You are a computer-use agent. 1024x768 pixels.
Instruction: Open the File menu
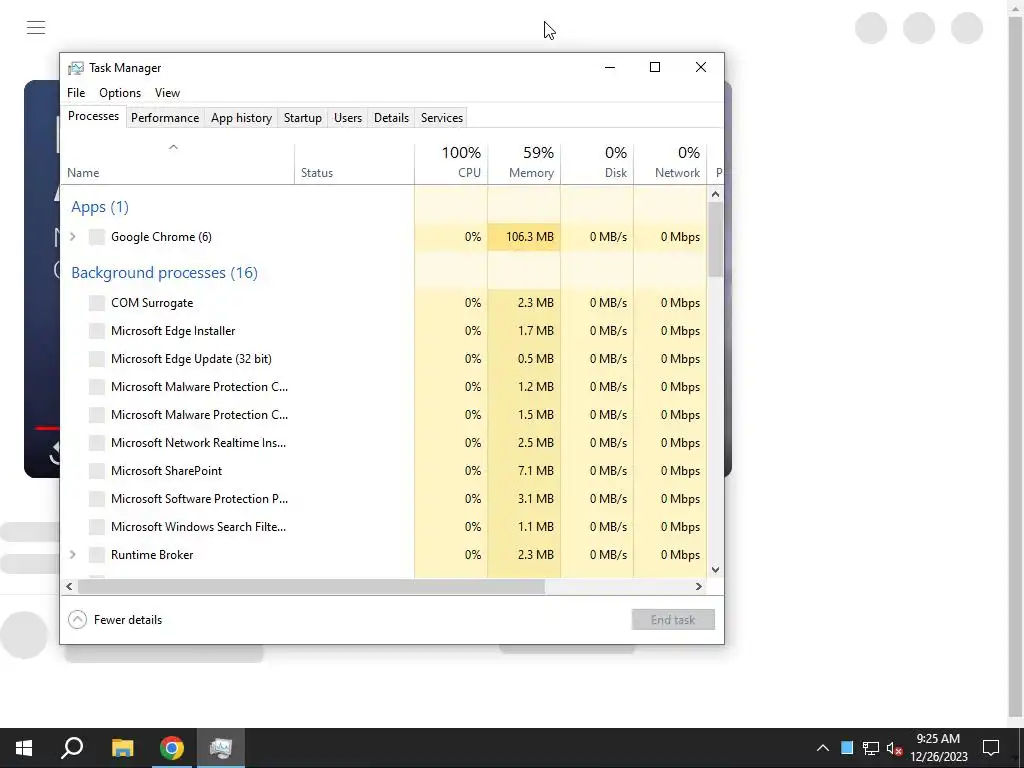[76, 93]
